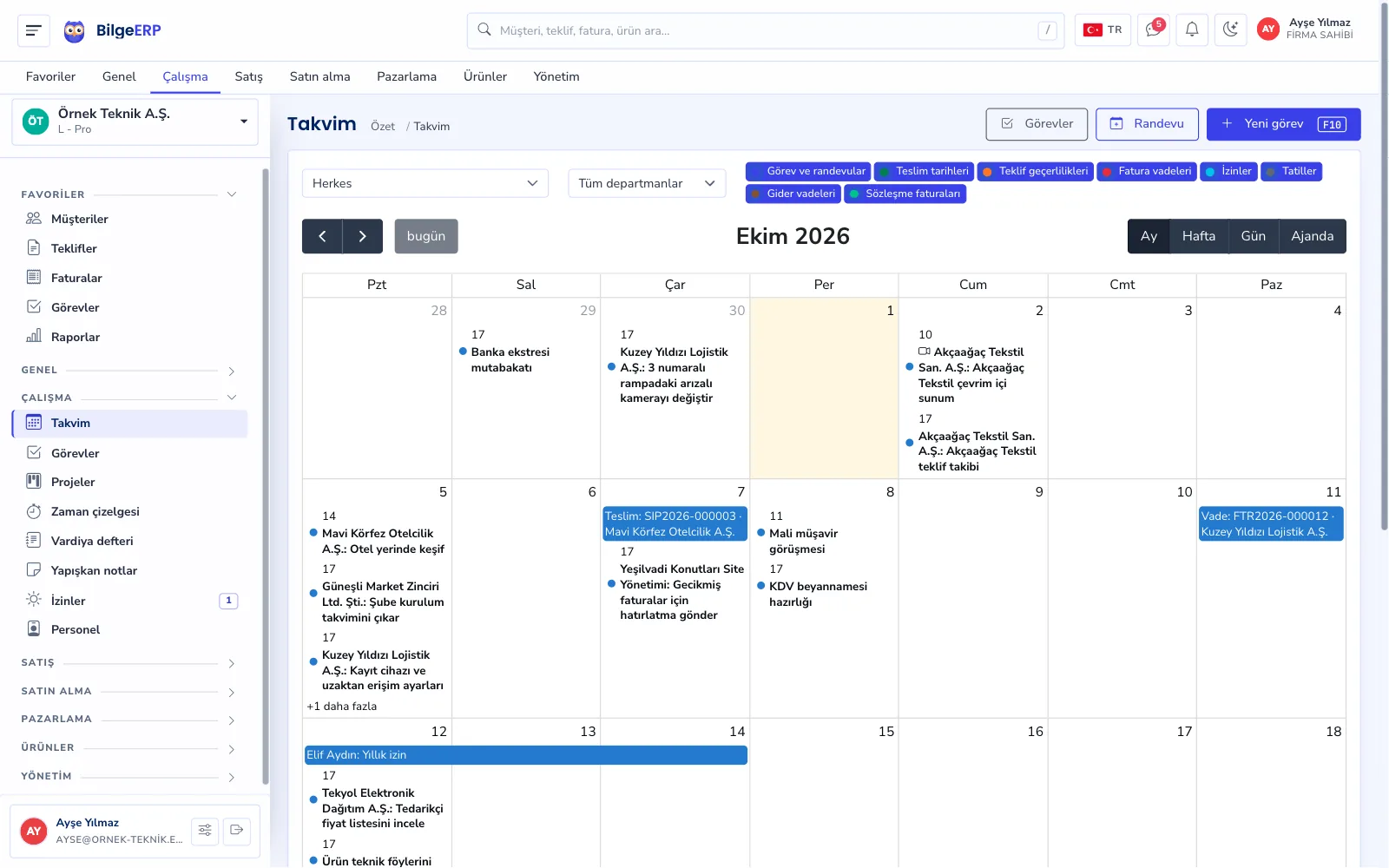
Task: Click the Randevu button
Action: pos(1147,124)
